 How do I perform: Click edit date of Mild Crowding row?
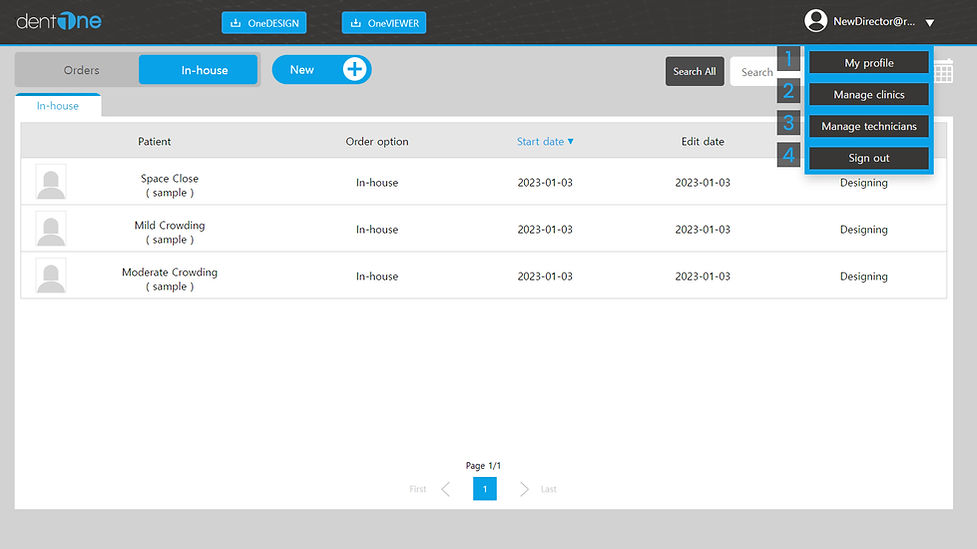[x=702, y=229]
